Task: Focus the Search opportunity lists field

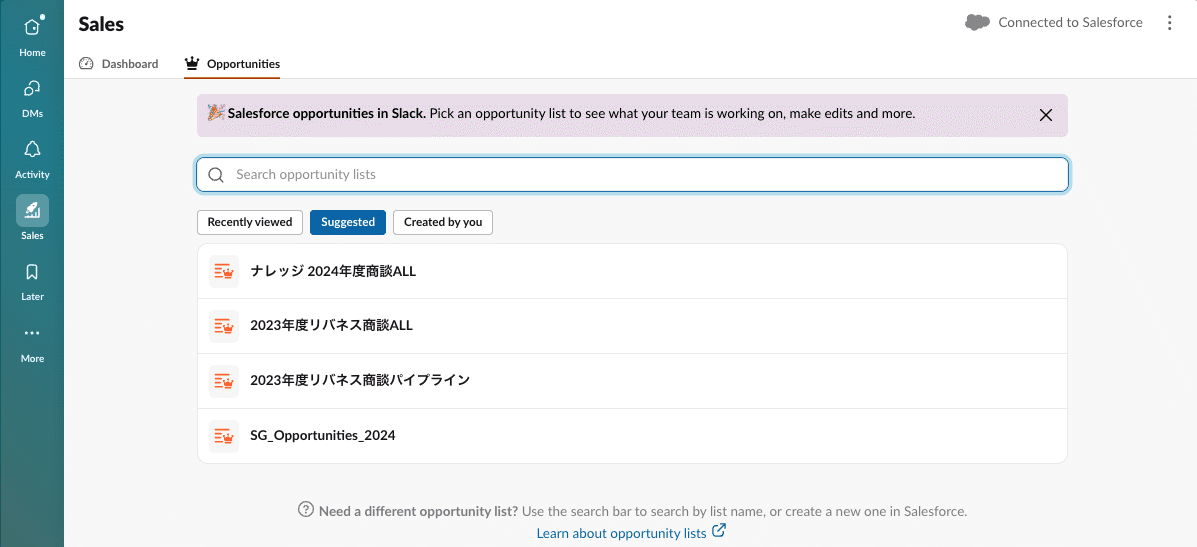Action: click(632, 175)
